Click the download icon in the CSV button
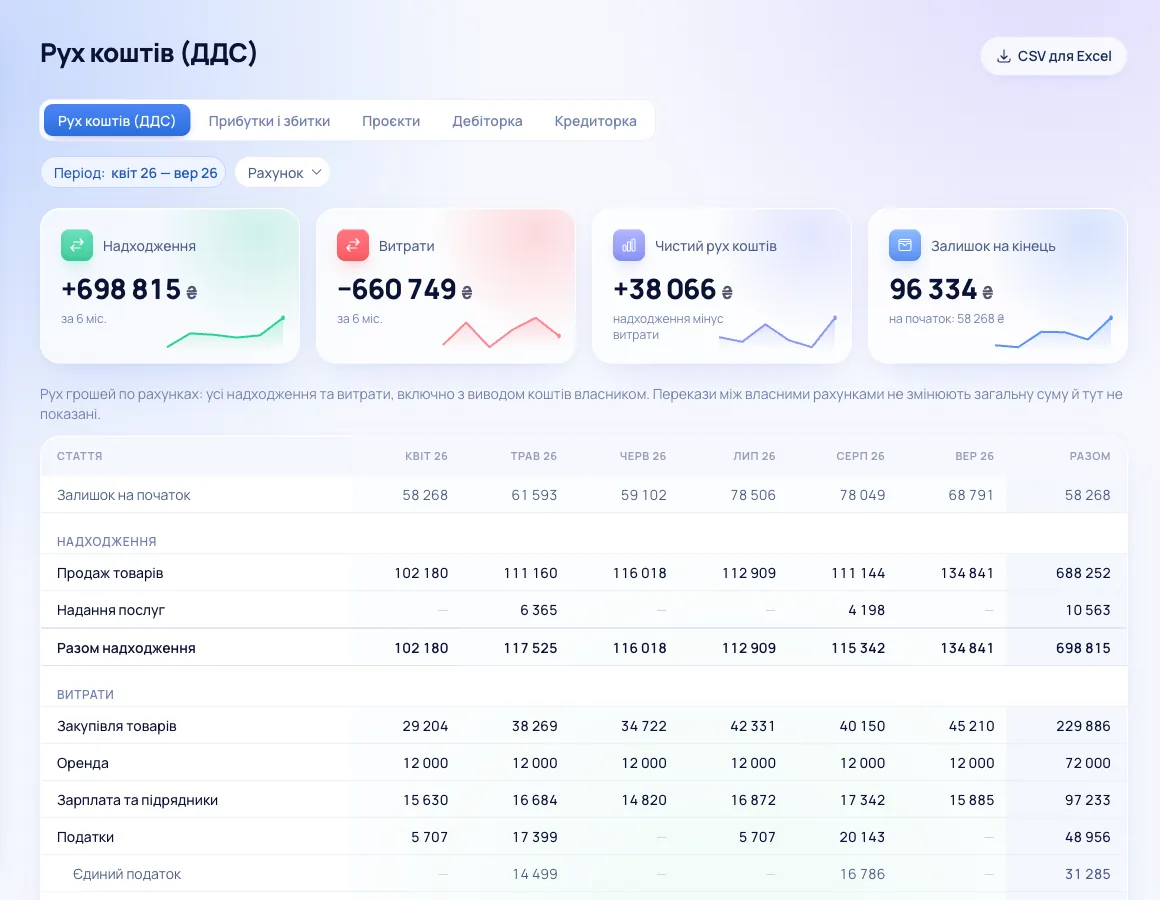1160x900 pixels. (1003, 56)
